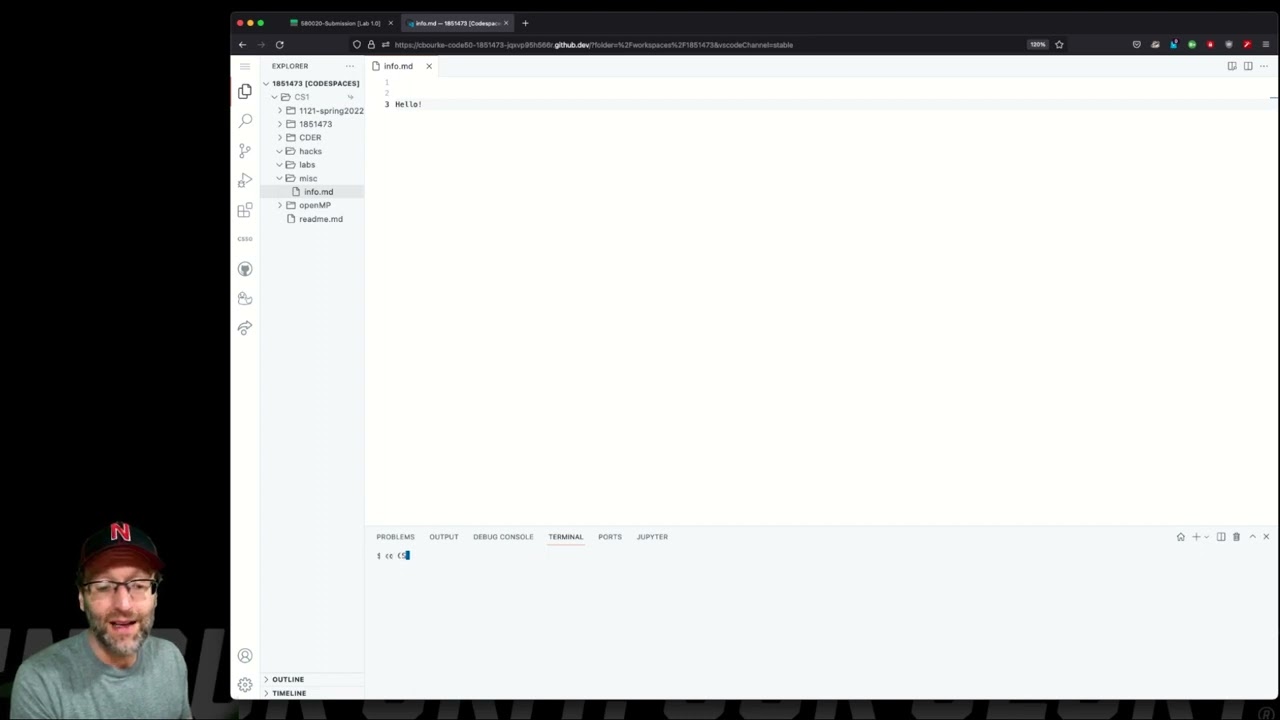
Task: Reload the browser page
Action: 280,44
